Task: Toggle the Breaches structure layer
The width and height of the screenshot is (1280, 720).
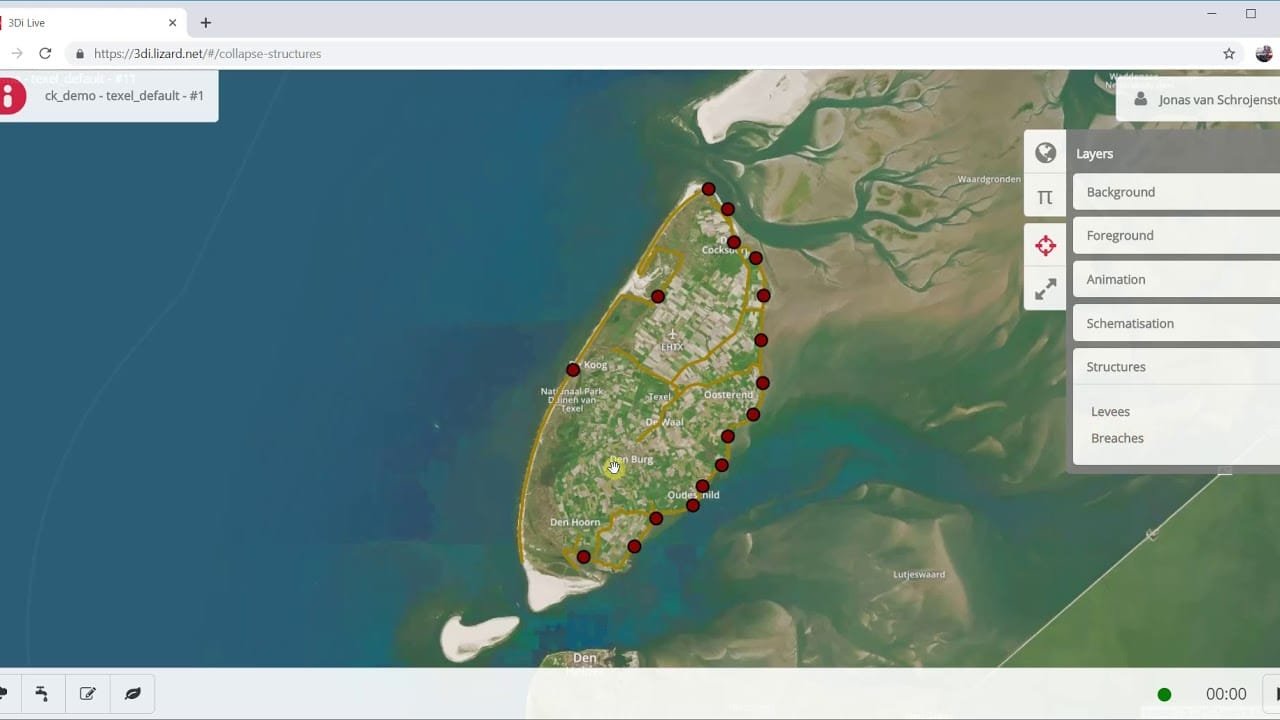Action: 1117,438
